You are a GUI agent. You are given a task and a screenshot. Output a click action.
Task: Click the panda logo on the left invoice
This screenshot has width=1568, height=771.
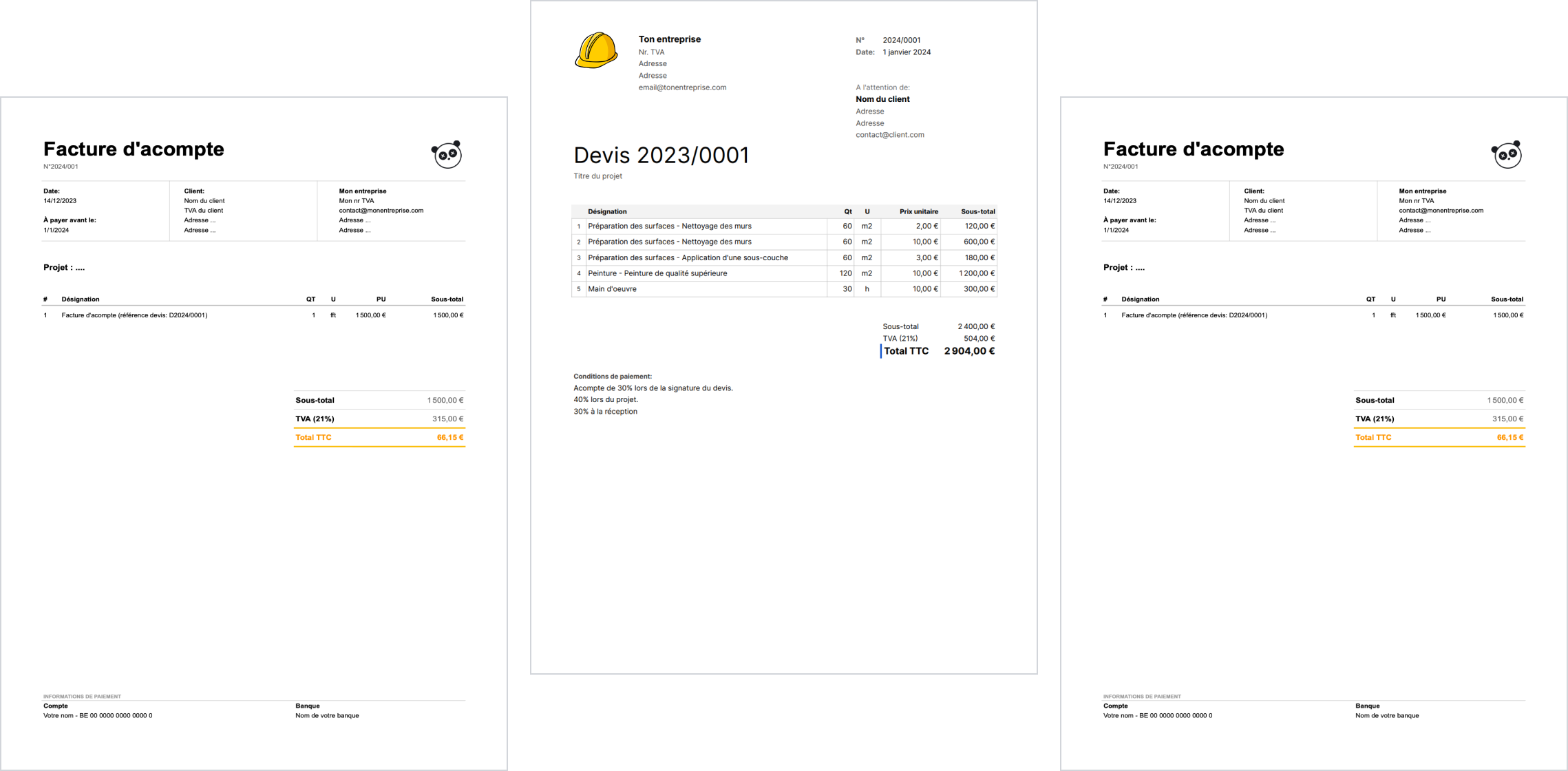click(447, 154)
